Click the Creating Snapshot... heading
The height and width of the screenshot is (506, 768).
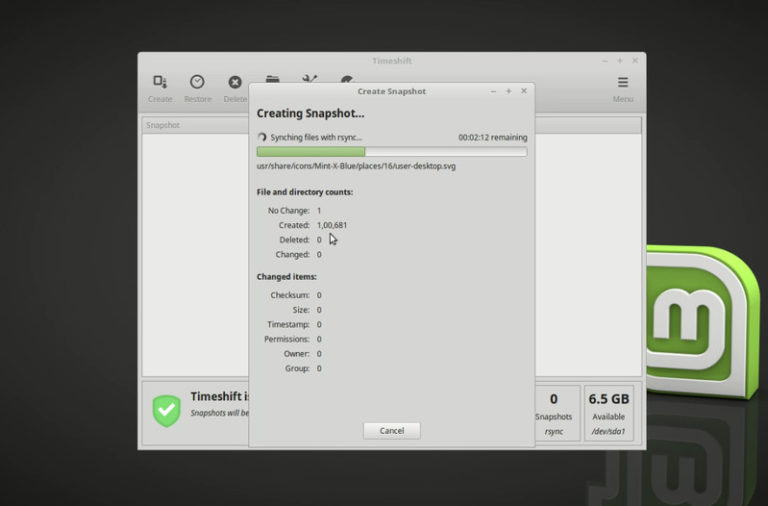311,114
